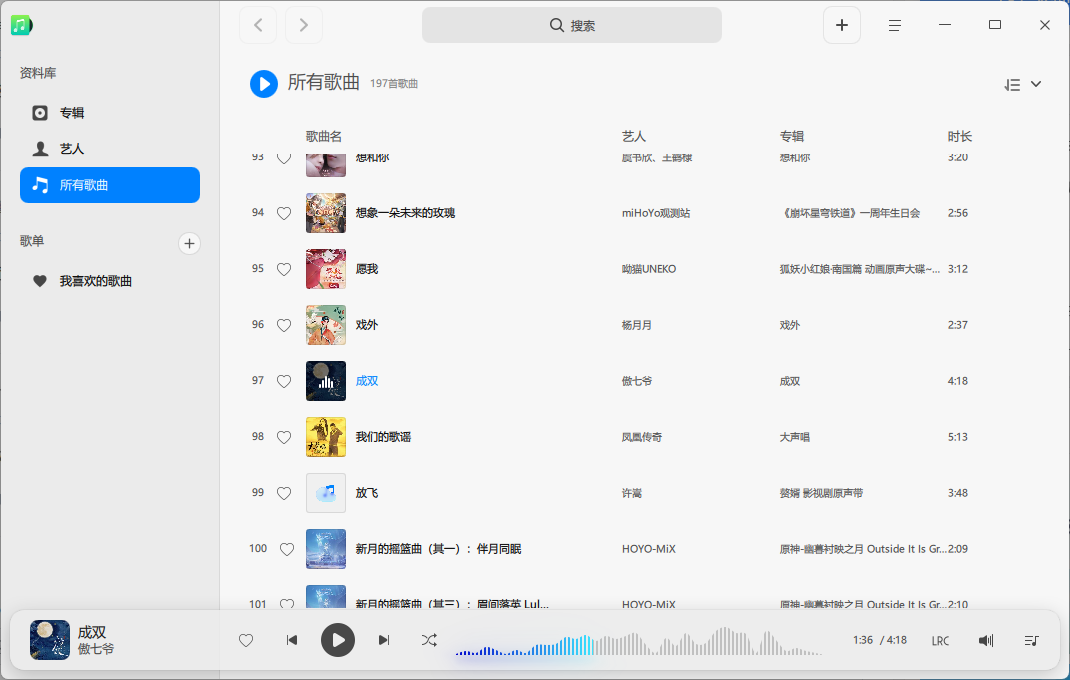Favorite song 97 成双 in the list
Viewport: 1070px width, 680px height.
284,381
